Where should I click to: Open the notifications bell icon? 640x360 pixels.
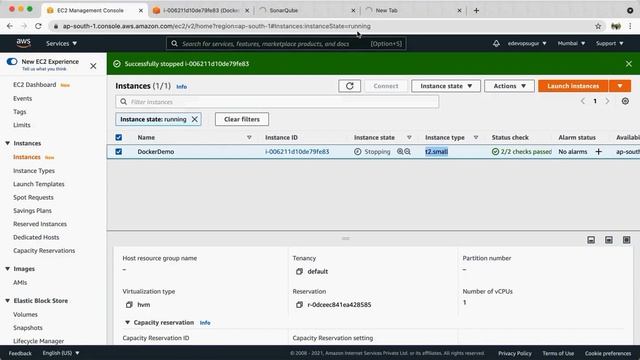click(x=496, y=43)
